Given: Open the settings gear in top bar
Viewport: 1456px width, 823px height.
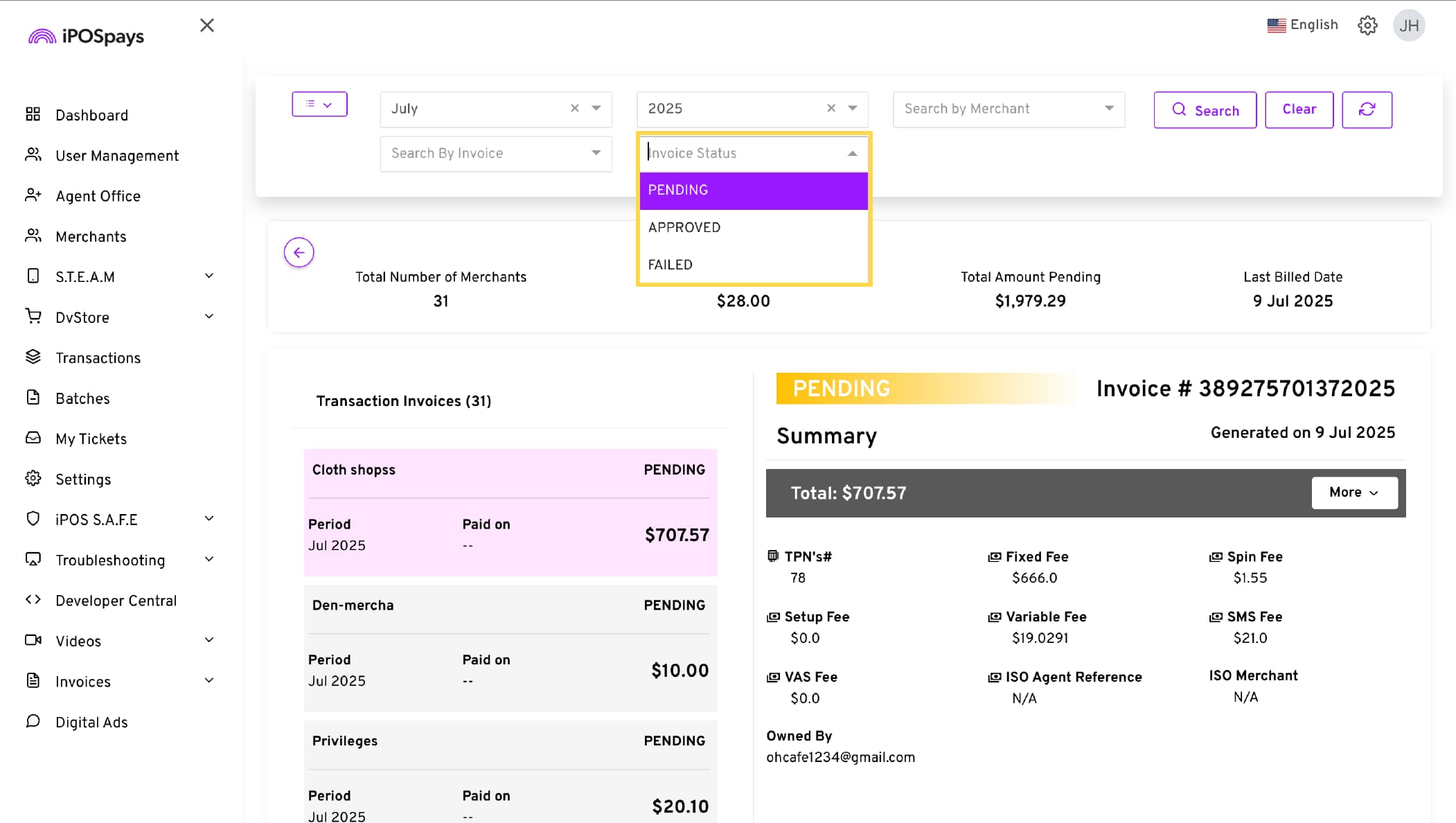Looking at the screenshot, I should pyautogui.click(x=1367, y=26).
